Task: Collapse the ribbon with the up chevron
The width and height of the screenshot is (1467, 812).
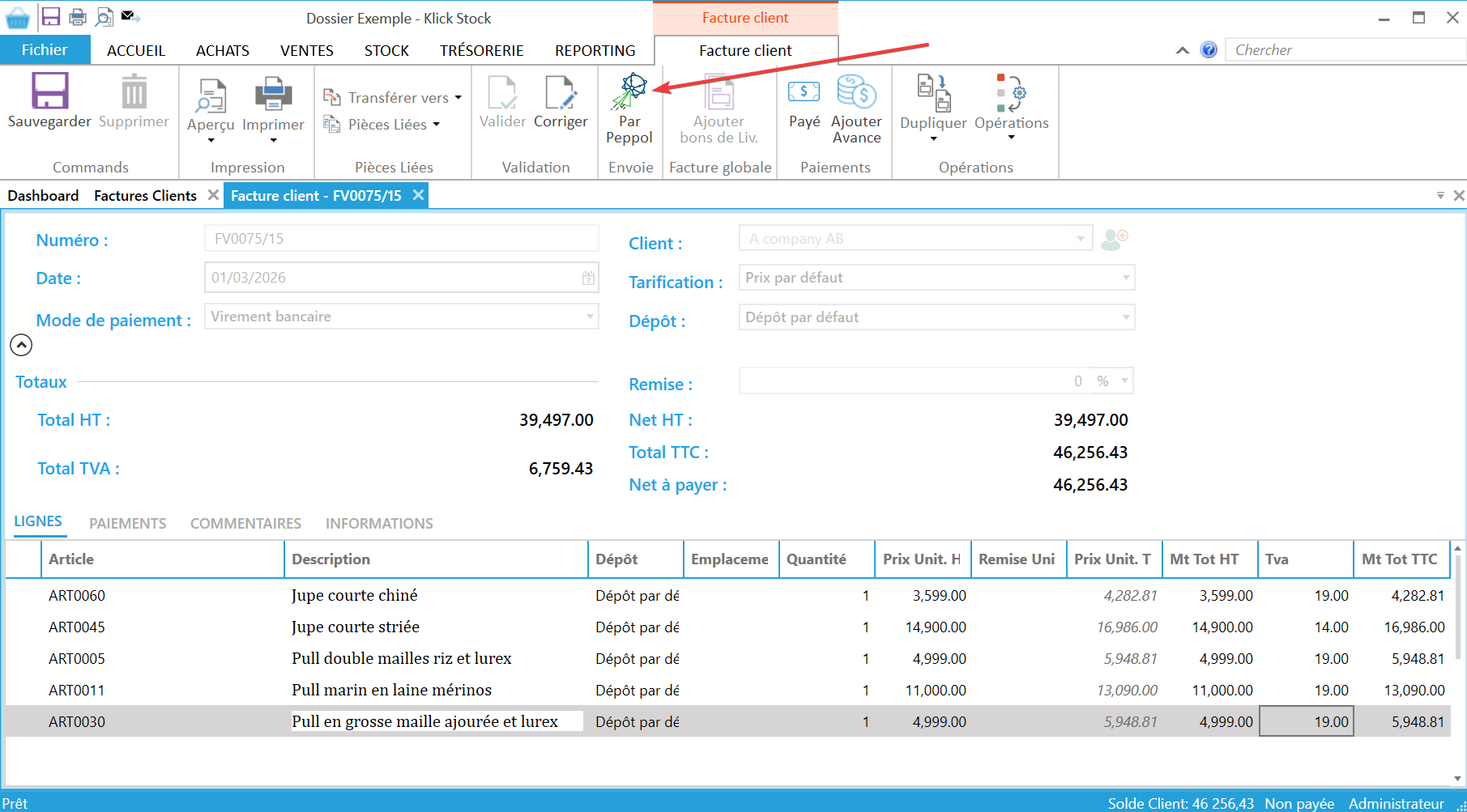Action: pyautogui.click(x=1183, y=50)
